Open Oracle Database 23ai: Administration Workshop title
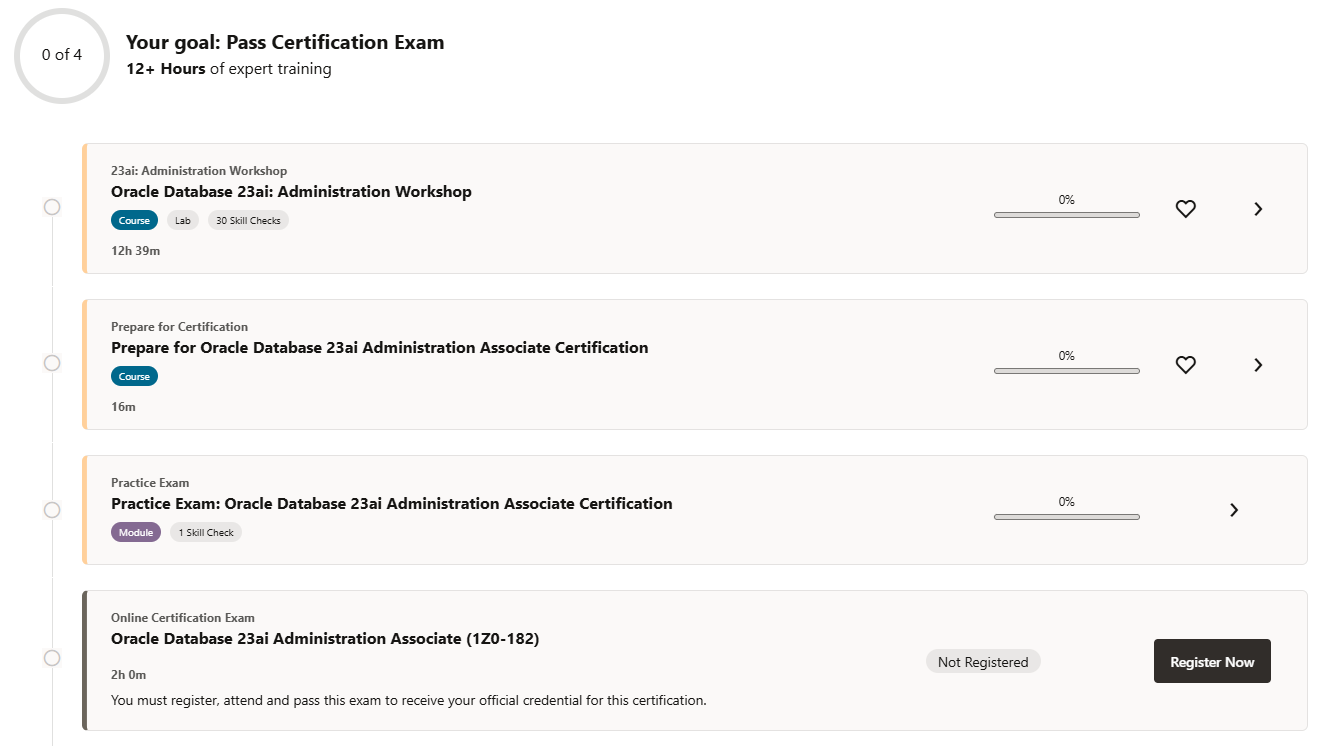This screenshot has width=1342, height=746. point(291,192)
